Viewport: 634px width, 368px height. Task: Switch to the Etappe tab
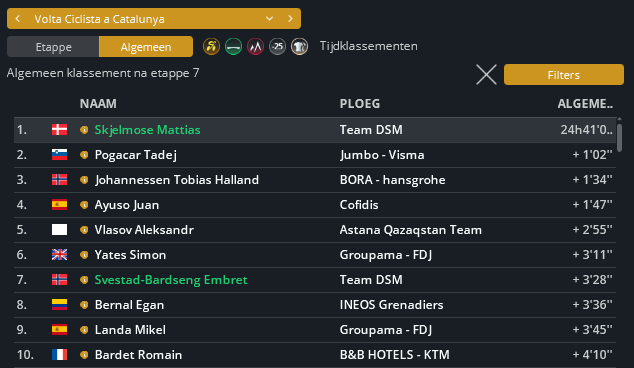[53, 47]
